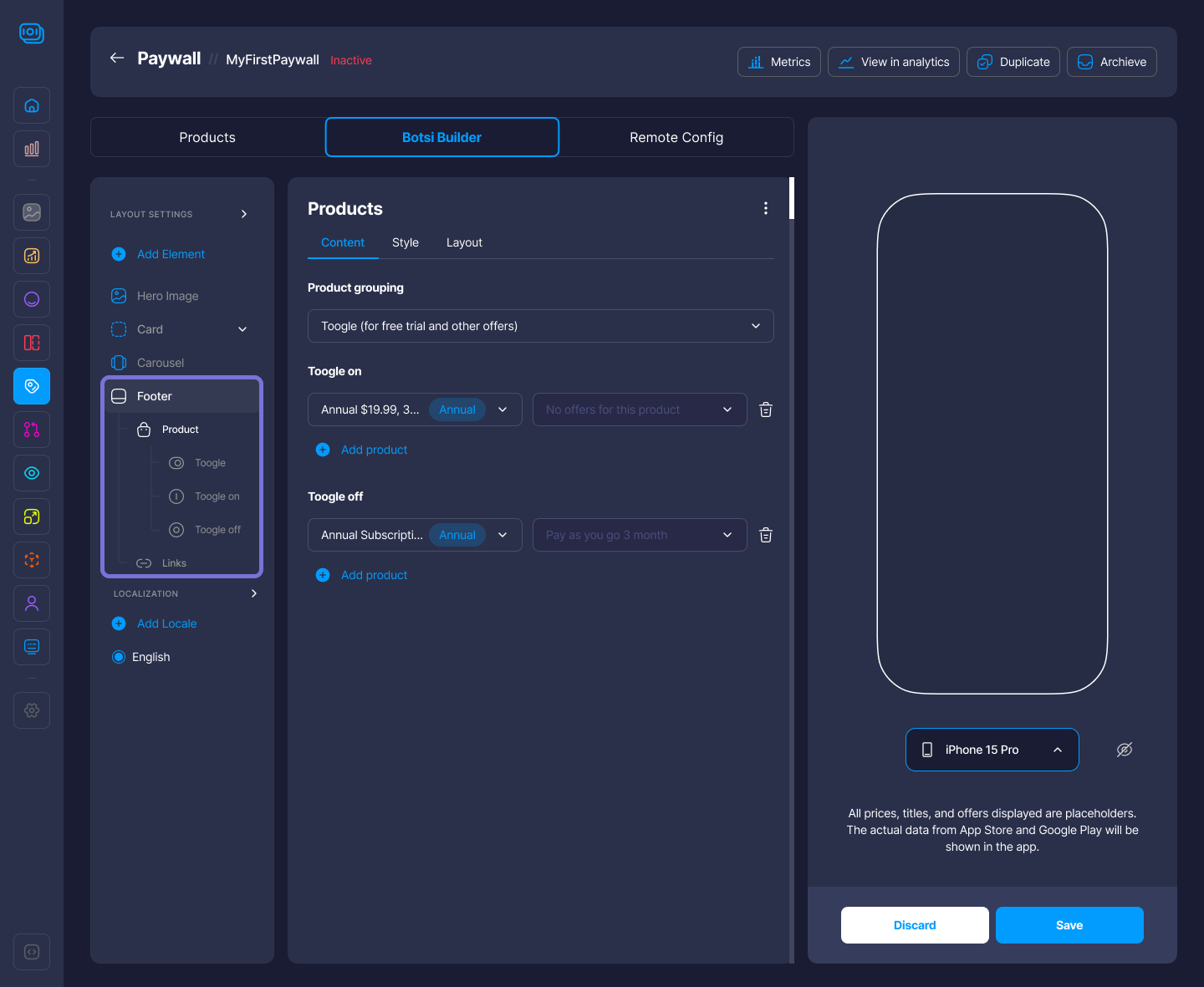This screenshot has width=1204, height=987.
Task: Open the settings gear in left sidebar
Action: (x=32, y=710)
